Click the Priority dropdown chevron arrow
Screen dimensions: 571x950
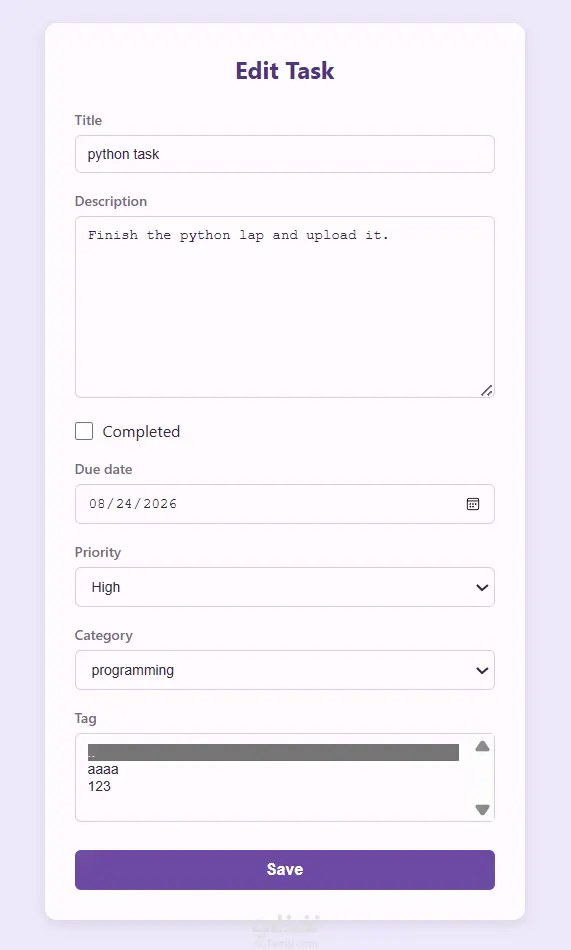coord(482,587)
